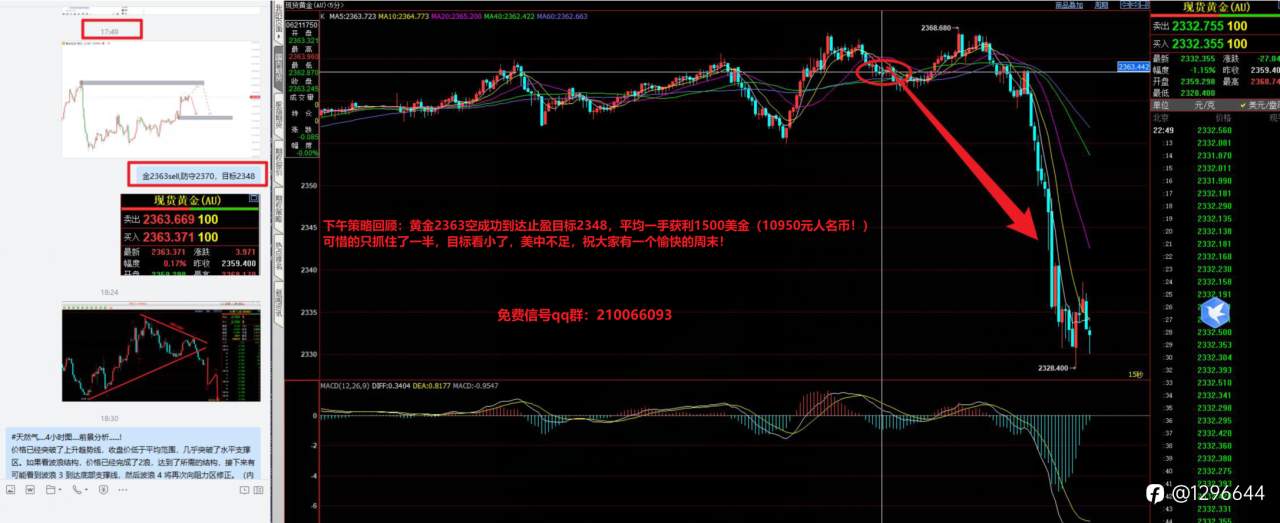Select the checked 美元/盎司 unit option
The image size is (1280, 523).
pyautogui.click(x=1260, y=105)
